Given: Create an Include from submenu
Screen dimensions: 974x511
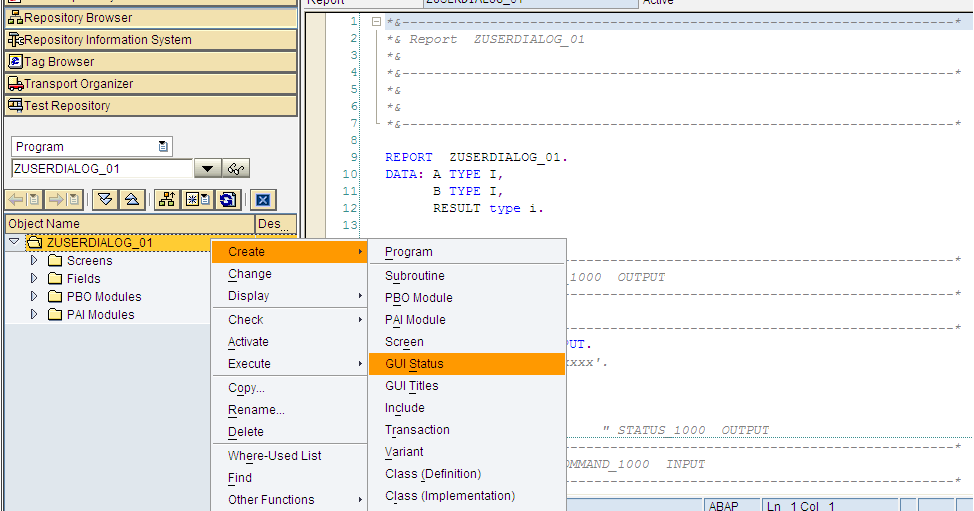Looking at the screenshot, I should 467,408.
